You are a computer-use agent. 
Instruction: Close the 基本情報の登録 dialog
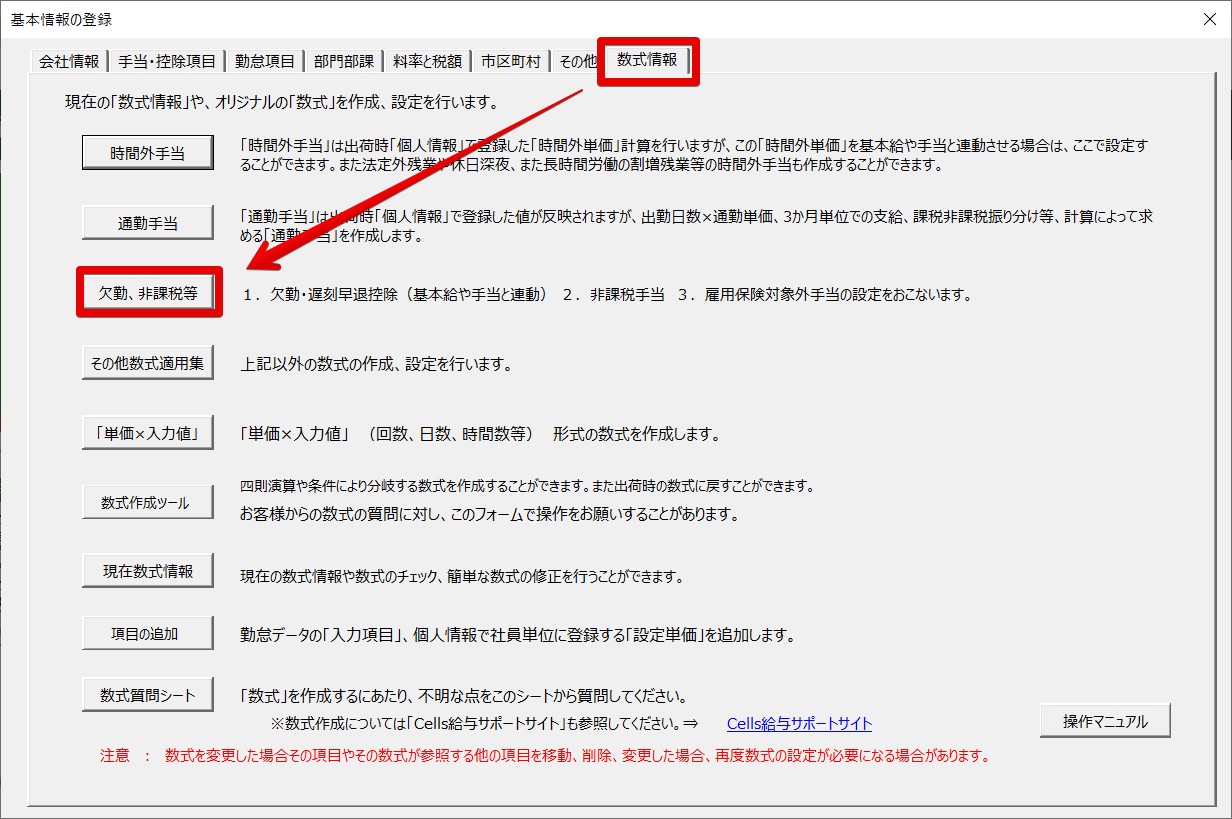1211,19
